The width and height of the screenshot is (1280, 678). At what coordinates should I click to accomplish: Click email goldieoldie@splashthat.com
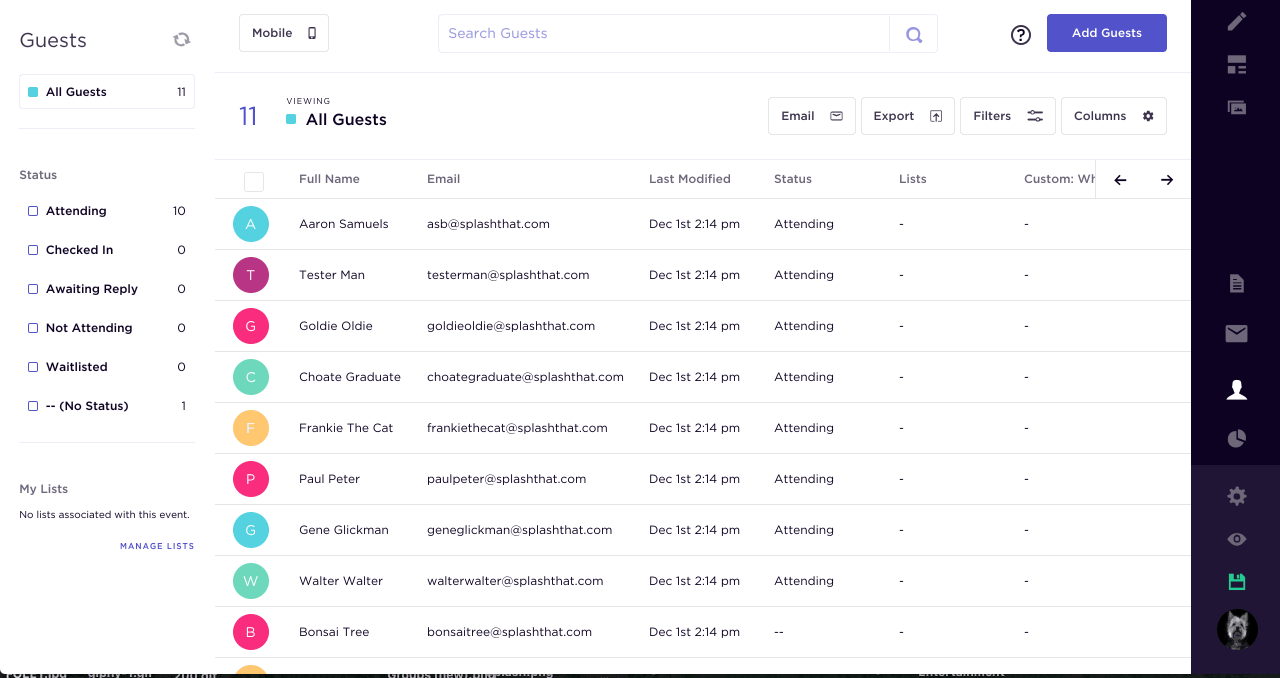coord(511,326)
